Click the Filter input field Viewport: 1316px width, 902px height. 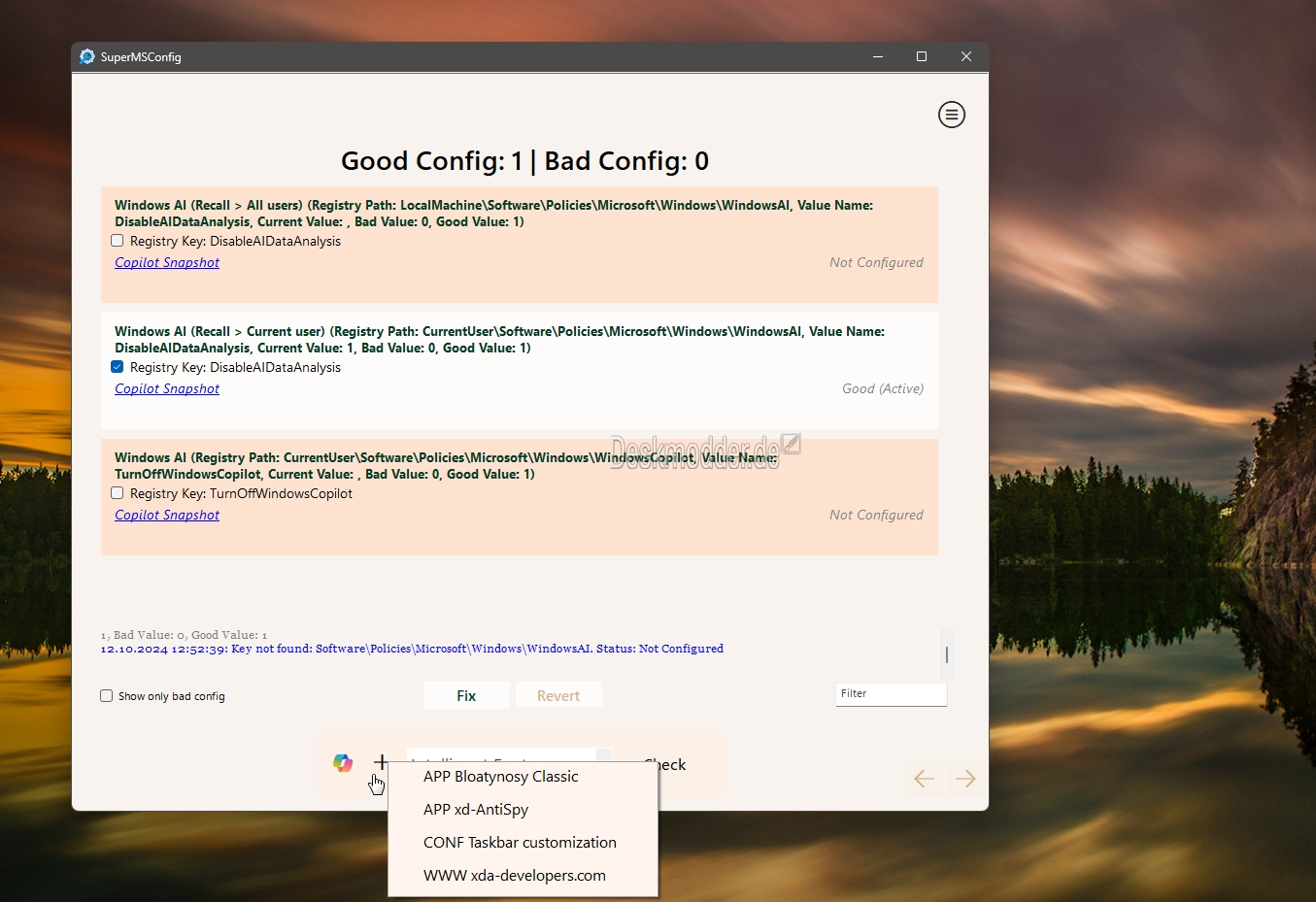pos(891,694)
